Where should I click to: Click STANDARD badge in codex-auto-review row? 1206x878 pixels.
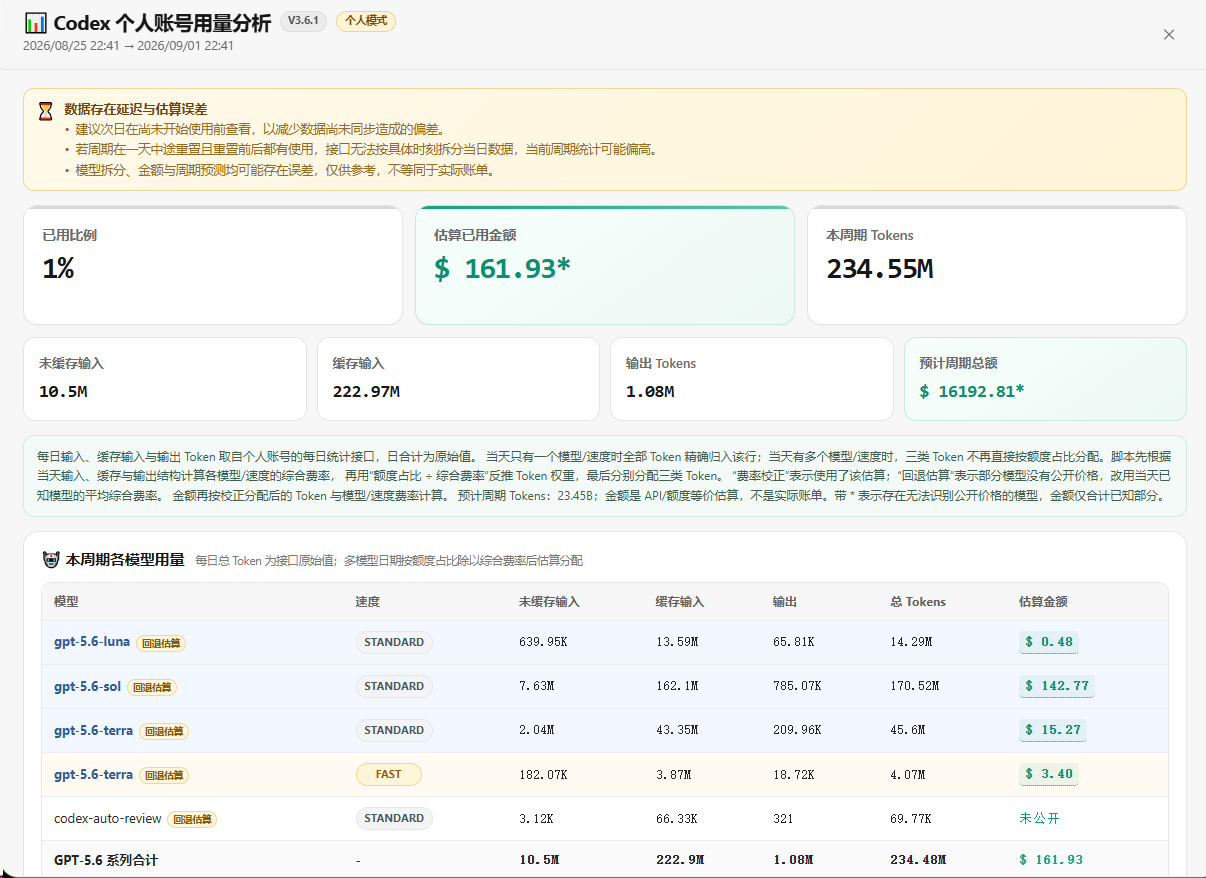(x=394, y=818)
